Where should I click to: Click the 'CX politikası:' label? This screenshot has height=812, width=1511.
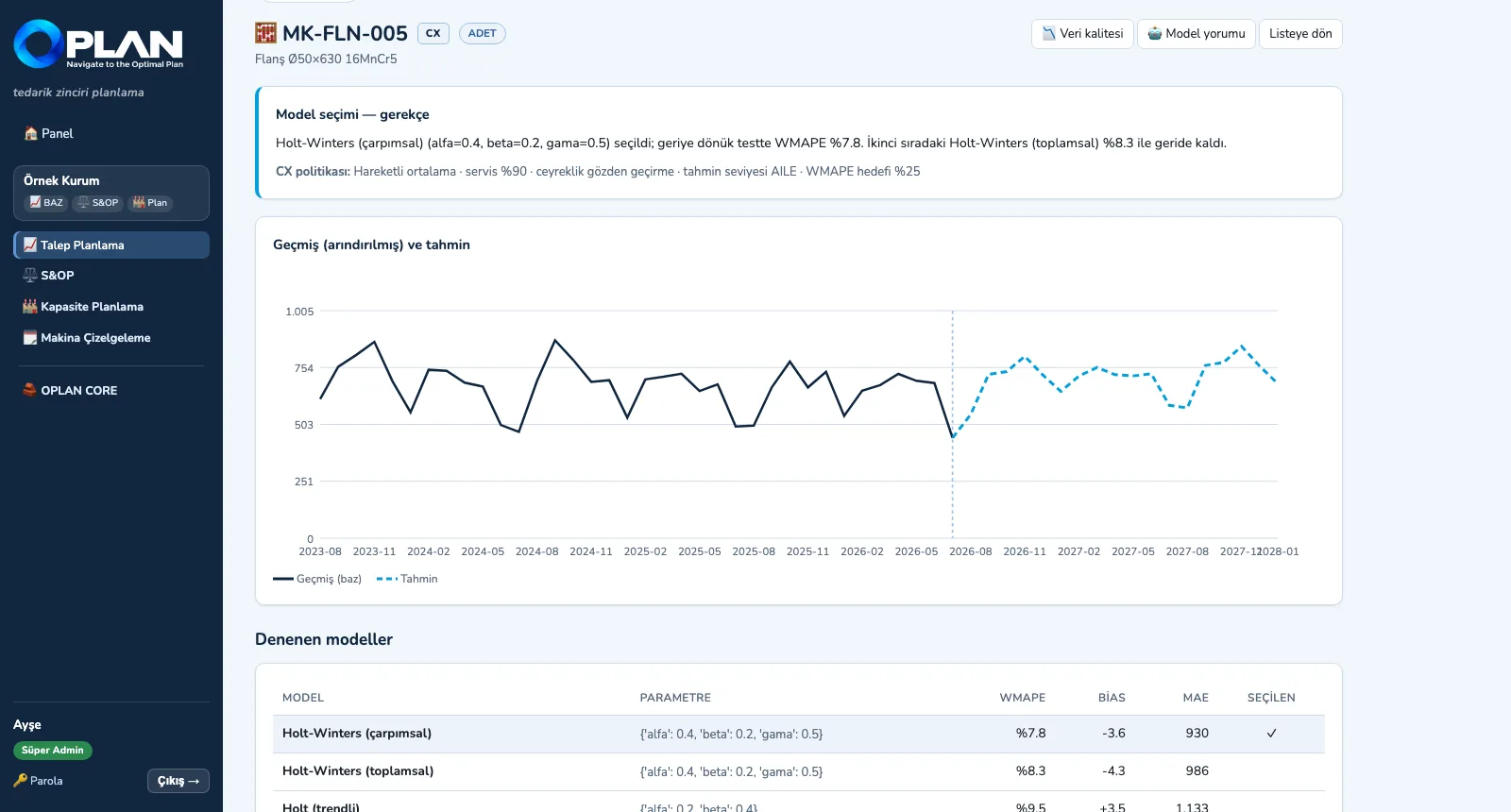coord(313,172)
